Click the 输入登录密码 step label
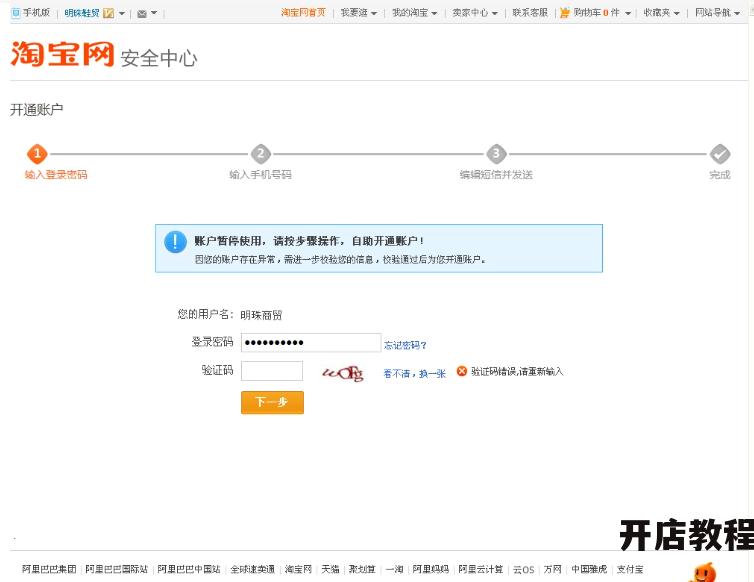 56,175
